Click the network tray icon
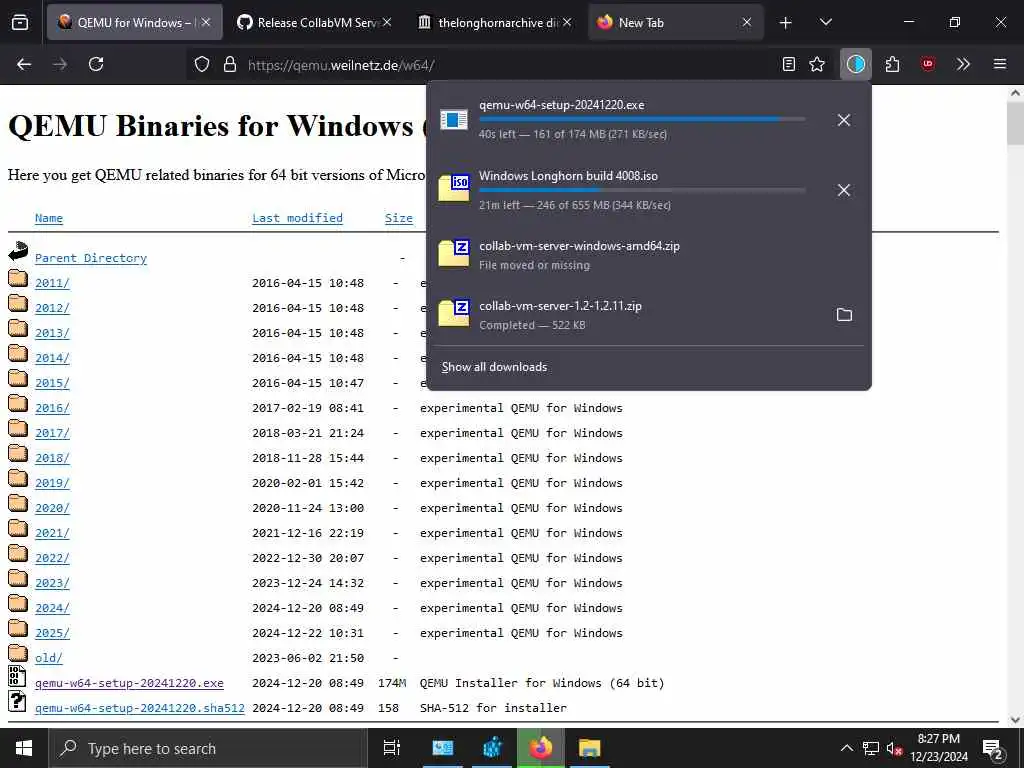 click(x=871, y=748)
